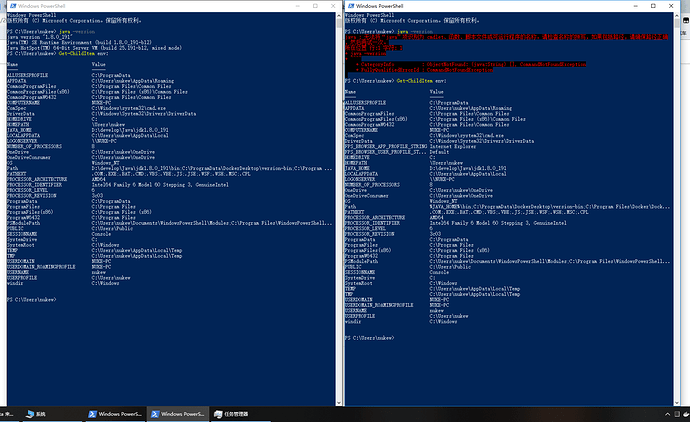
Task: Click the right PowerShell window's title bar icon
Action: 351,6
